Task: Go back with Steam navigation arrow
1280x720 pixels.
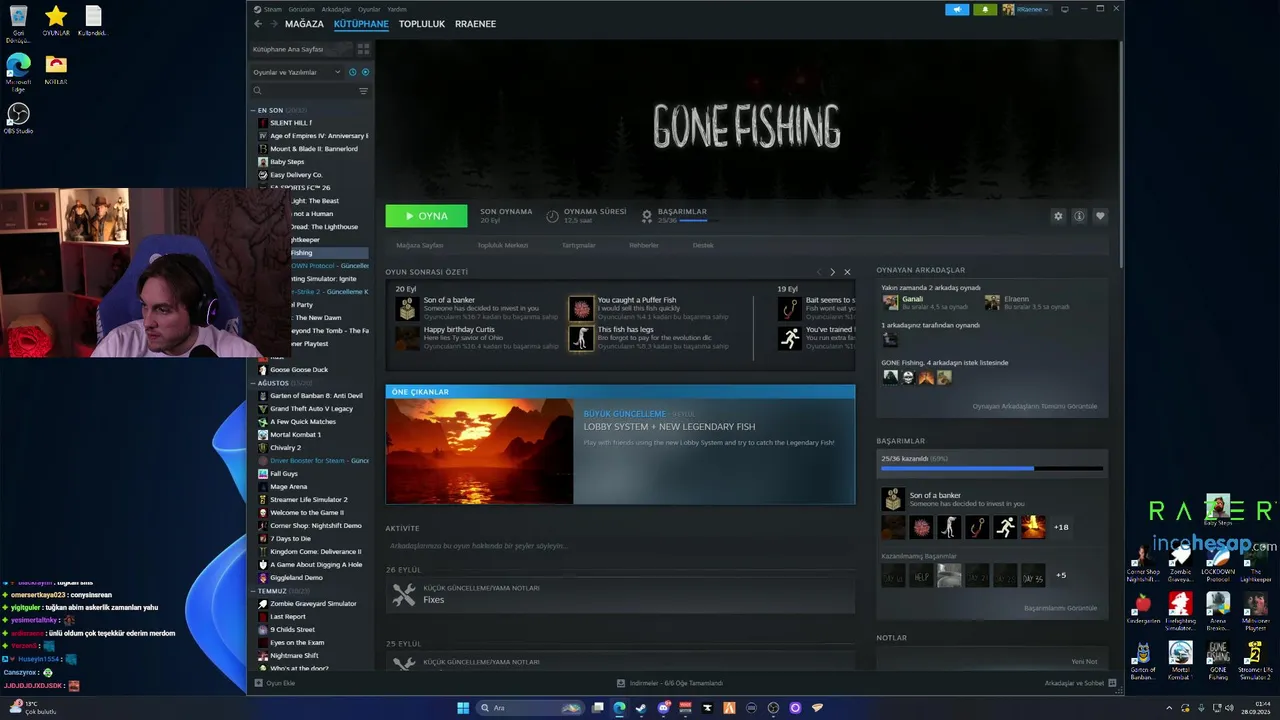Action: 258,24
